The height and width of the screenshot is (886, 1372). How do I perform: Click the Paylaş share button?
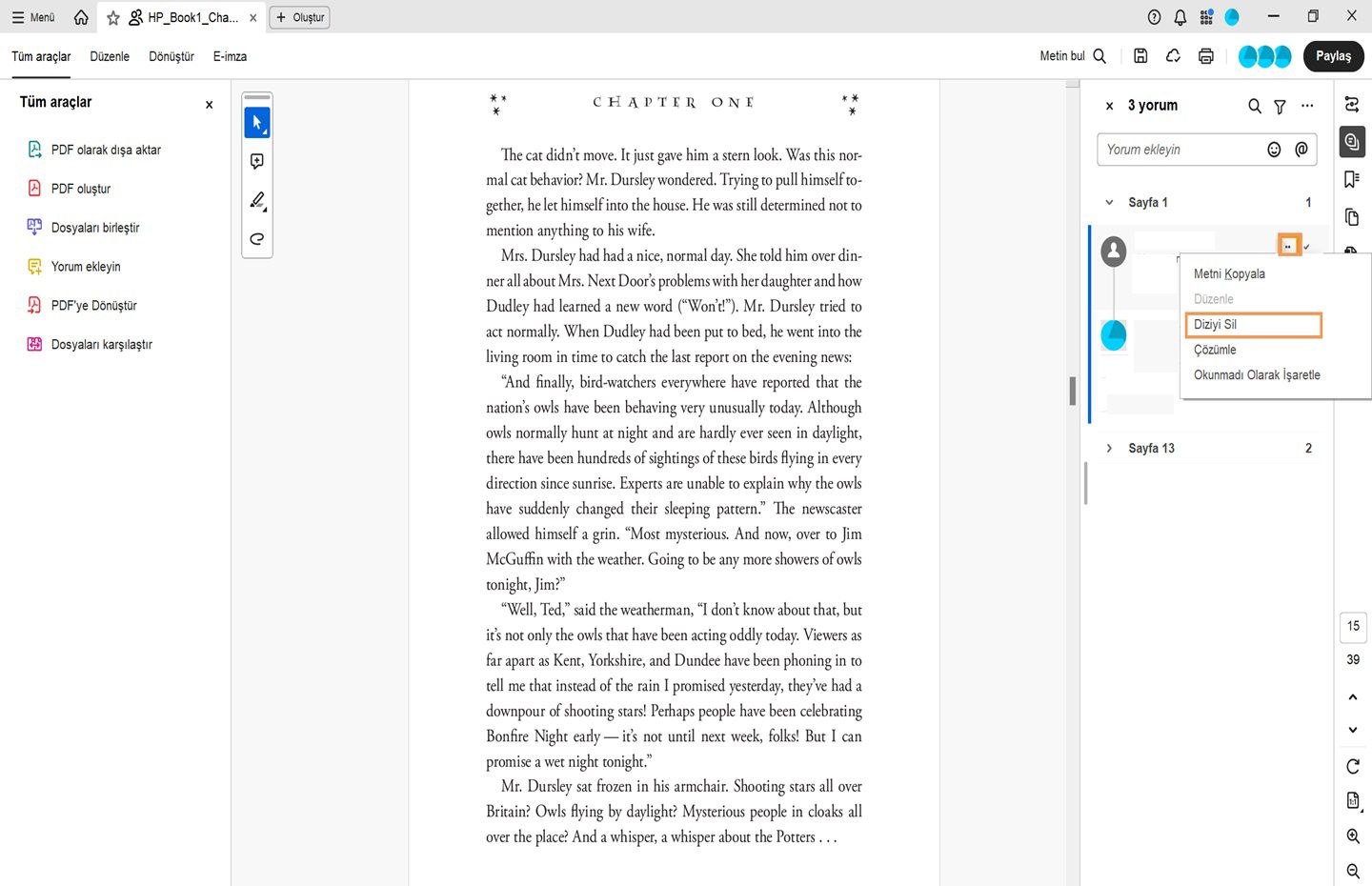[1333, 56]
